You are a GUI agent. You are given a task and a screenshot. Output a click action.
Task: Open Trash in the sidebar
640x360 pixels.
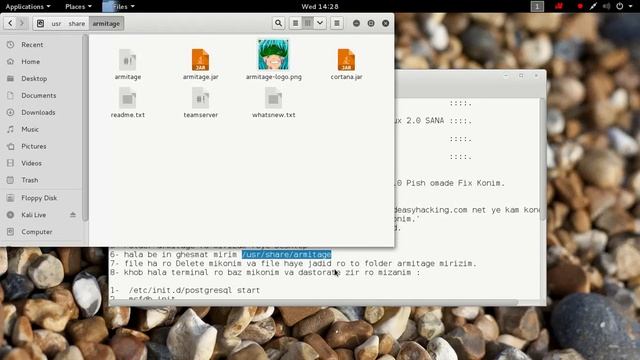click(42, 180)
